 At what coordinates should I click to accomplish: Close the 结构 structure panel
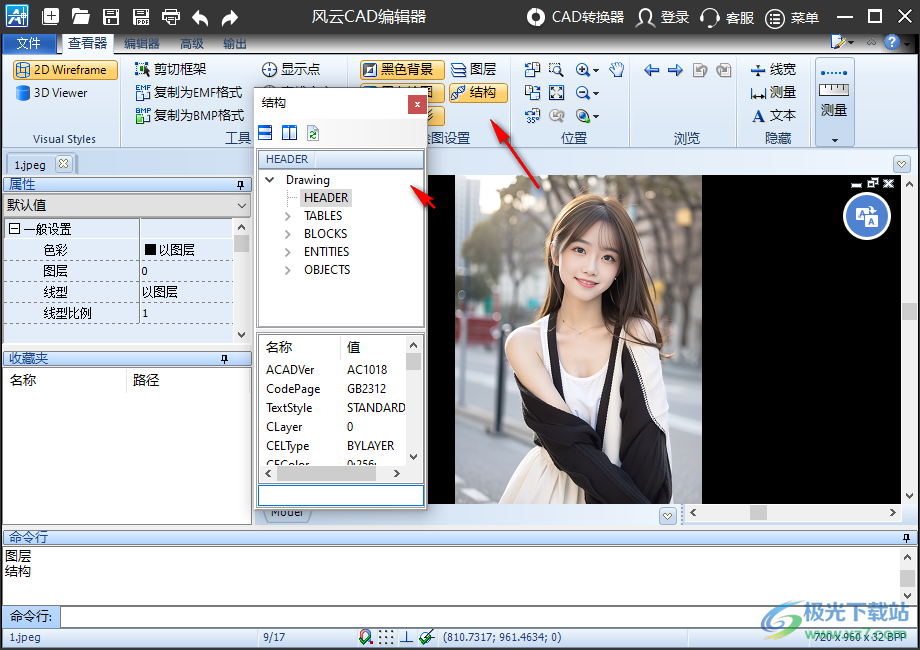pos(417,104)
